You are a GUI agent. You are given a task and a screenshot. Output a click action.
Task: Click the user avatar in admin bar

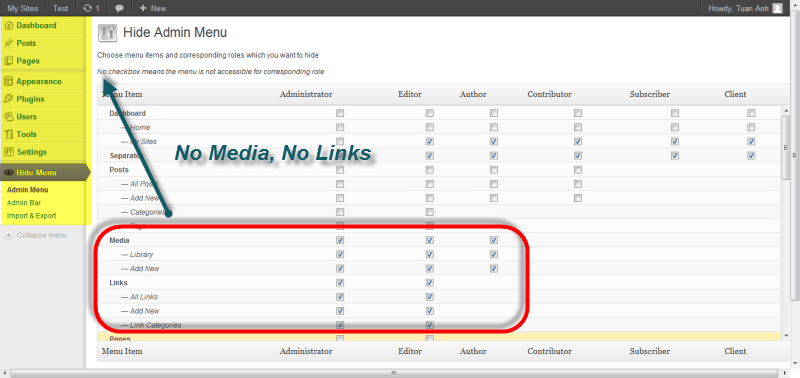(x=777, y=8)
